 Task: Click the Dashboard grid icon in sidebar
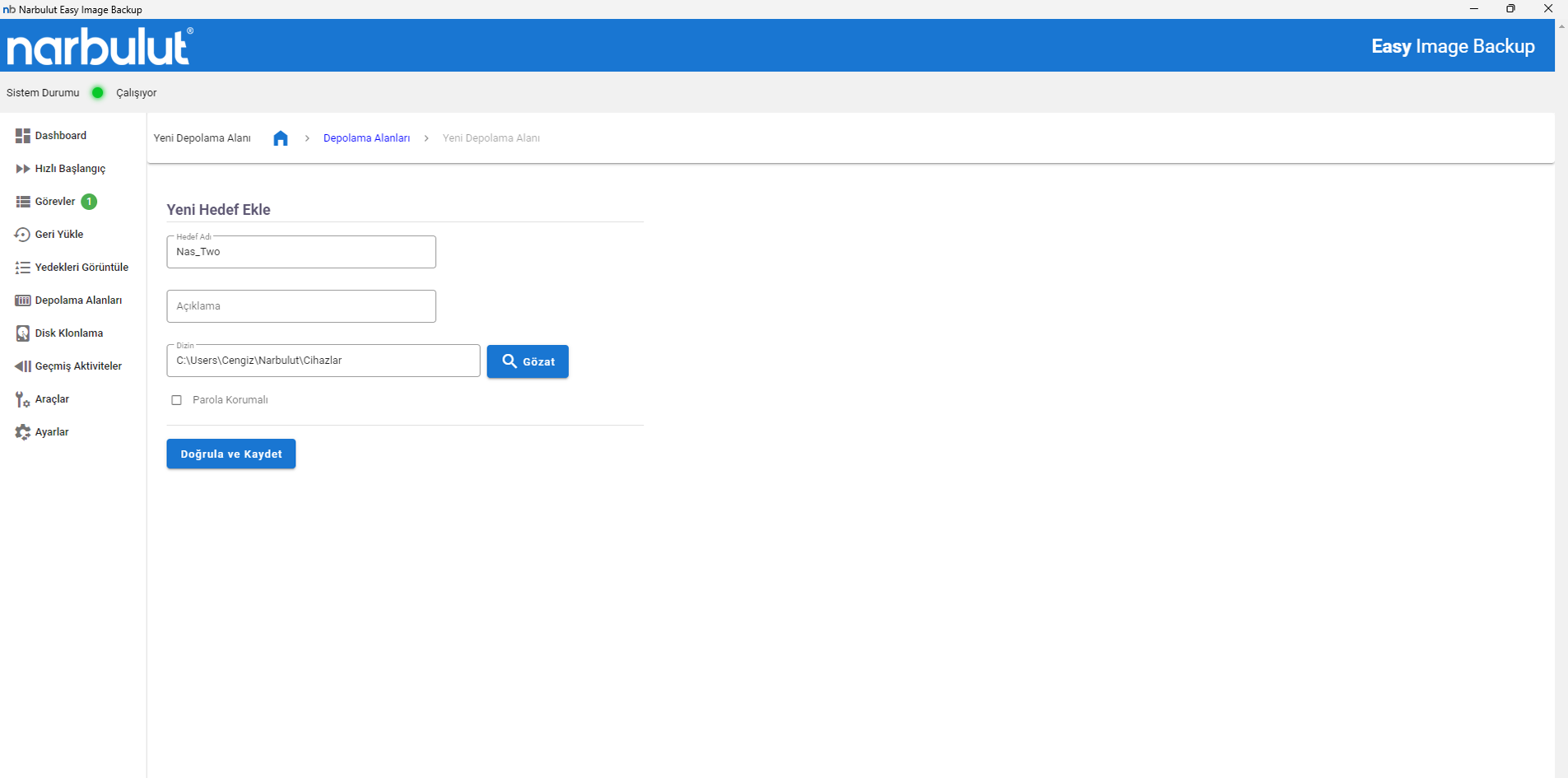tap(22, 136)
